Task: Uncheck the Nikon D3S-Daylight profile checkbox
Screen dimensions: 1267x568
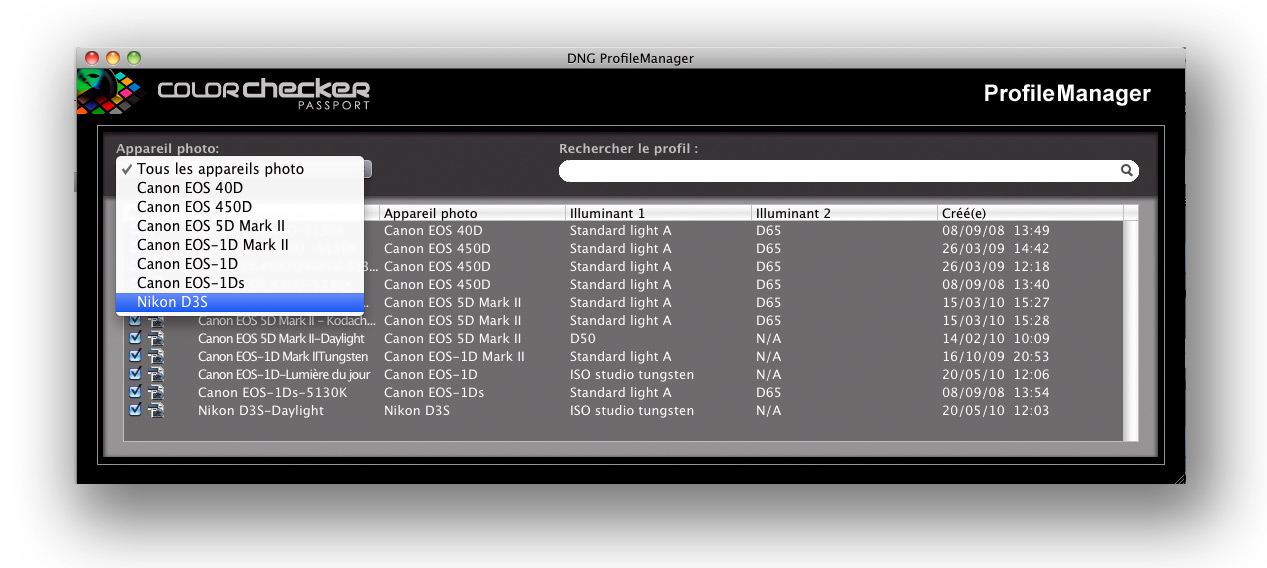Action: [x=135, y=410]
